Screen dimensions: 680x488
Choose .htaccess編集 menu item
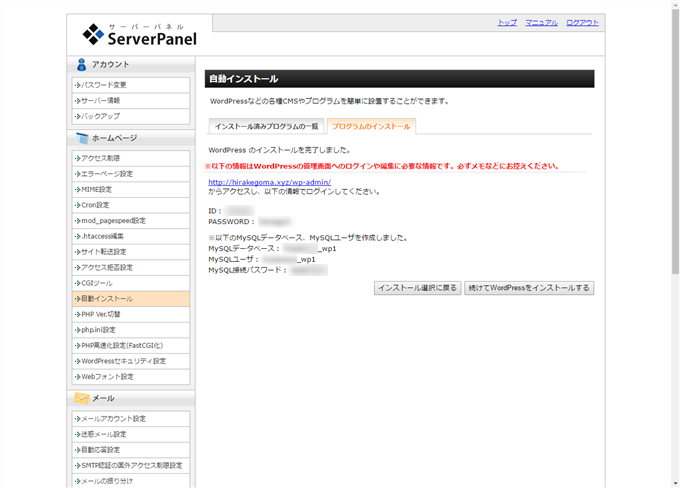click(102, 236)
